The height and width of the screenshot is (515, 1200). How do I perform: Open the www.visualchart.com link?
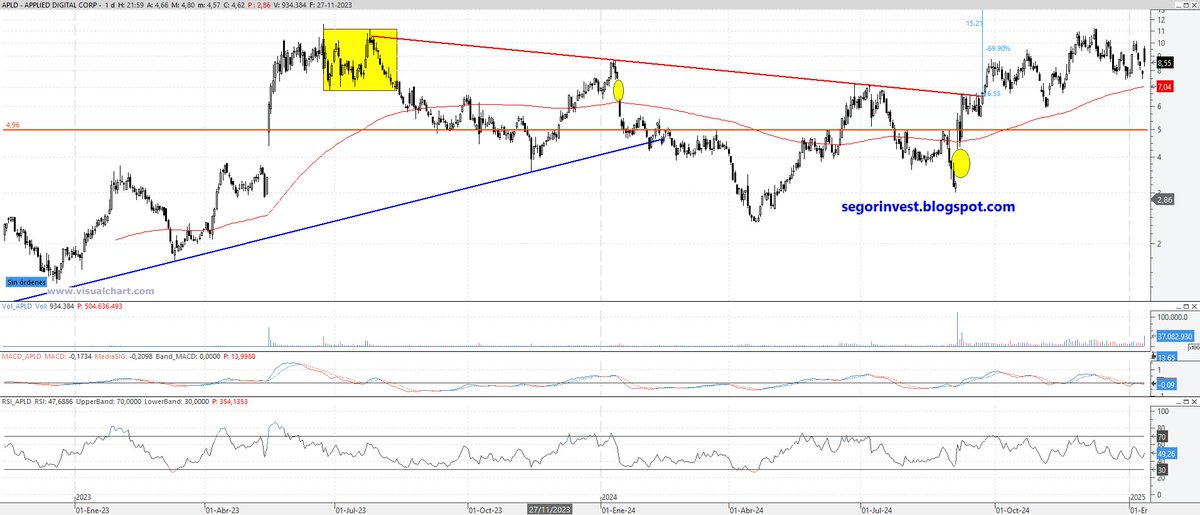(x=102, y=291)
